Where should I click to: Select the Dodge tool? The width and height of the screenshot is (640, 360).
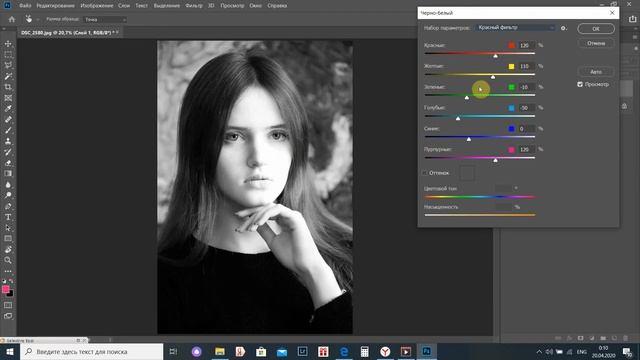(x=8, y=195)
